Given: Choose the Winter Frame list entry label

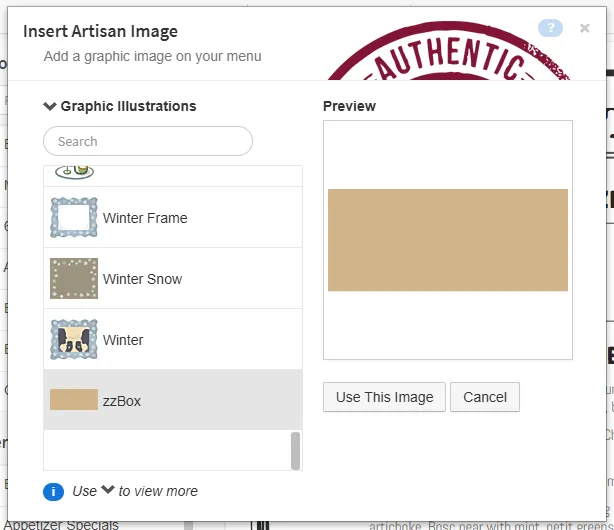Looking at the screenshot, I should (x=145, y=218).
